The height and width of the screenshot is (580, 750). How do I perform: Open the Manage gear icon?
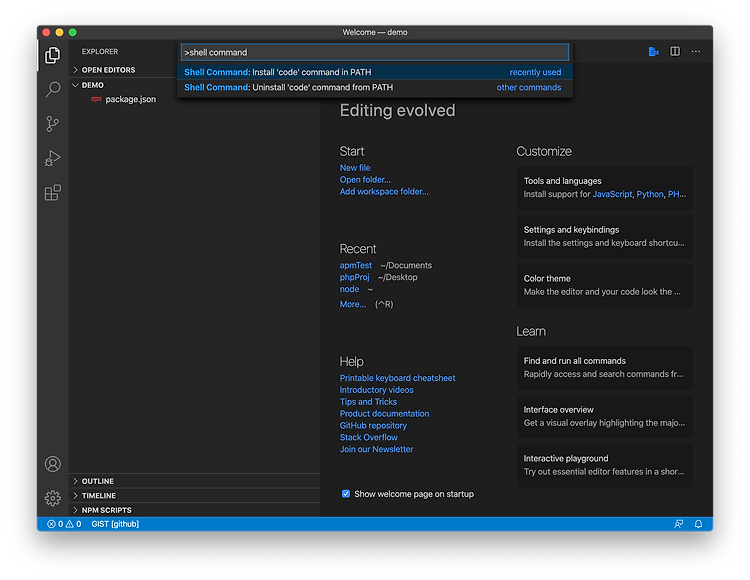(53, 498)
